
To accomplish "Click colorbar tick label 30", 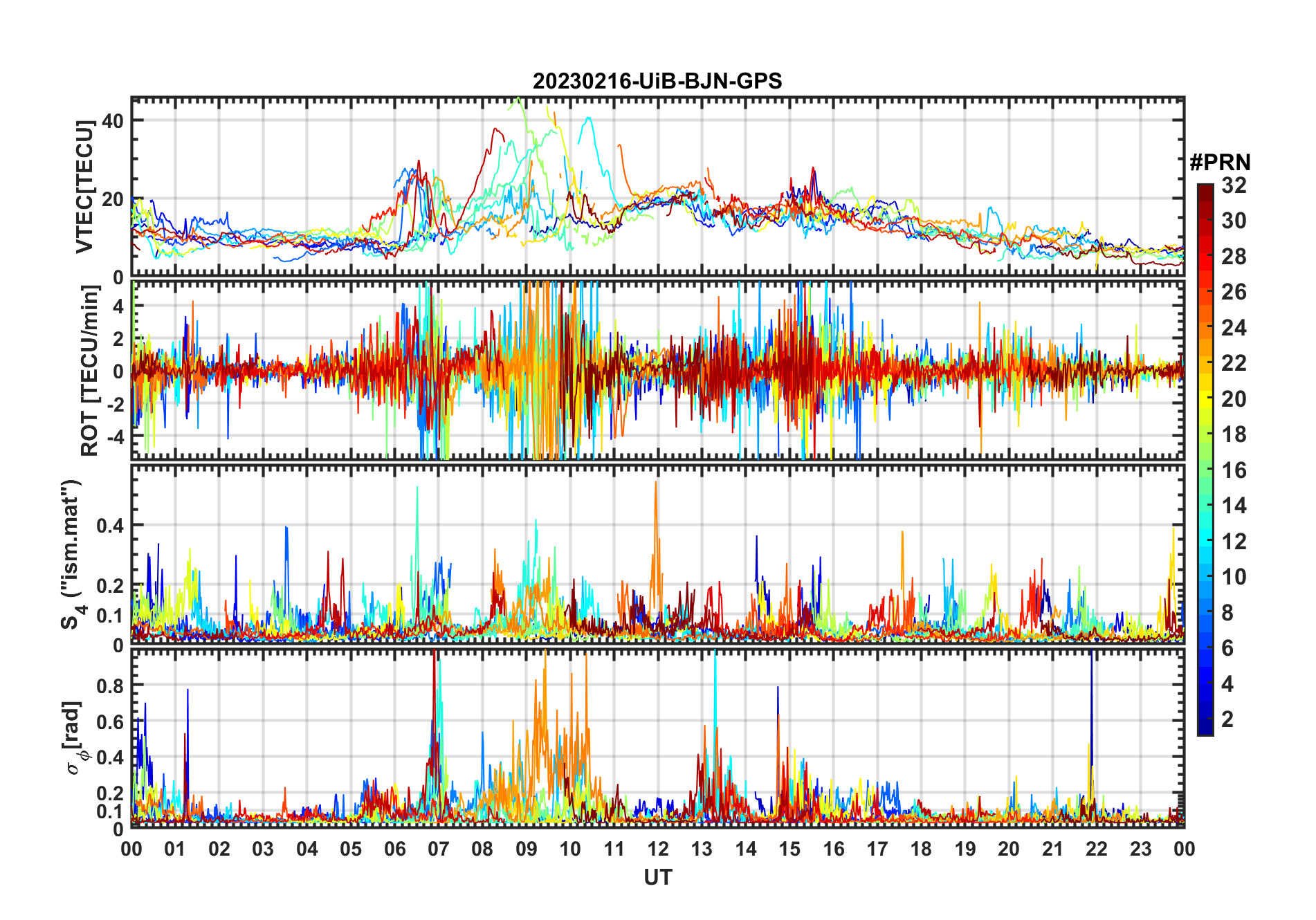I will click(x=1234, y=221).
